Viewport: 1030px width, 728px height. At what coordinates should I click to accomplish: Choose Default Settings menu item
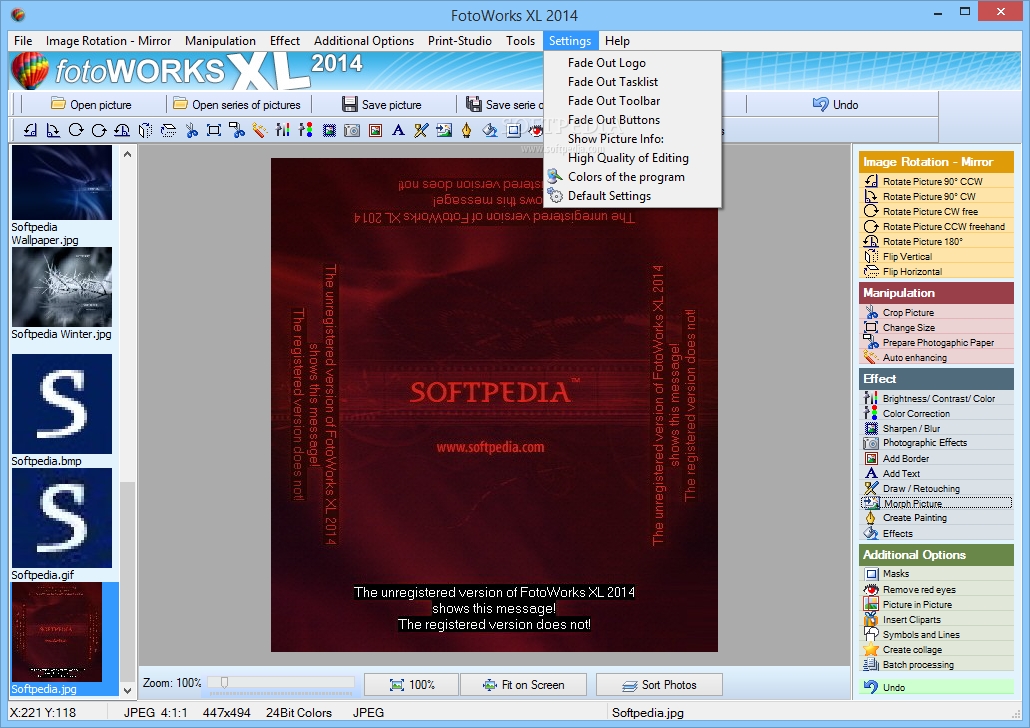tap(633, 196)
